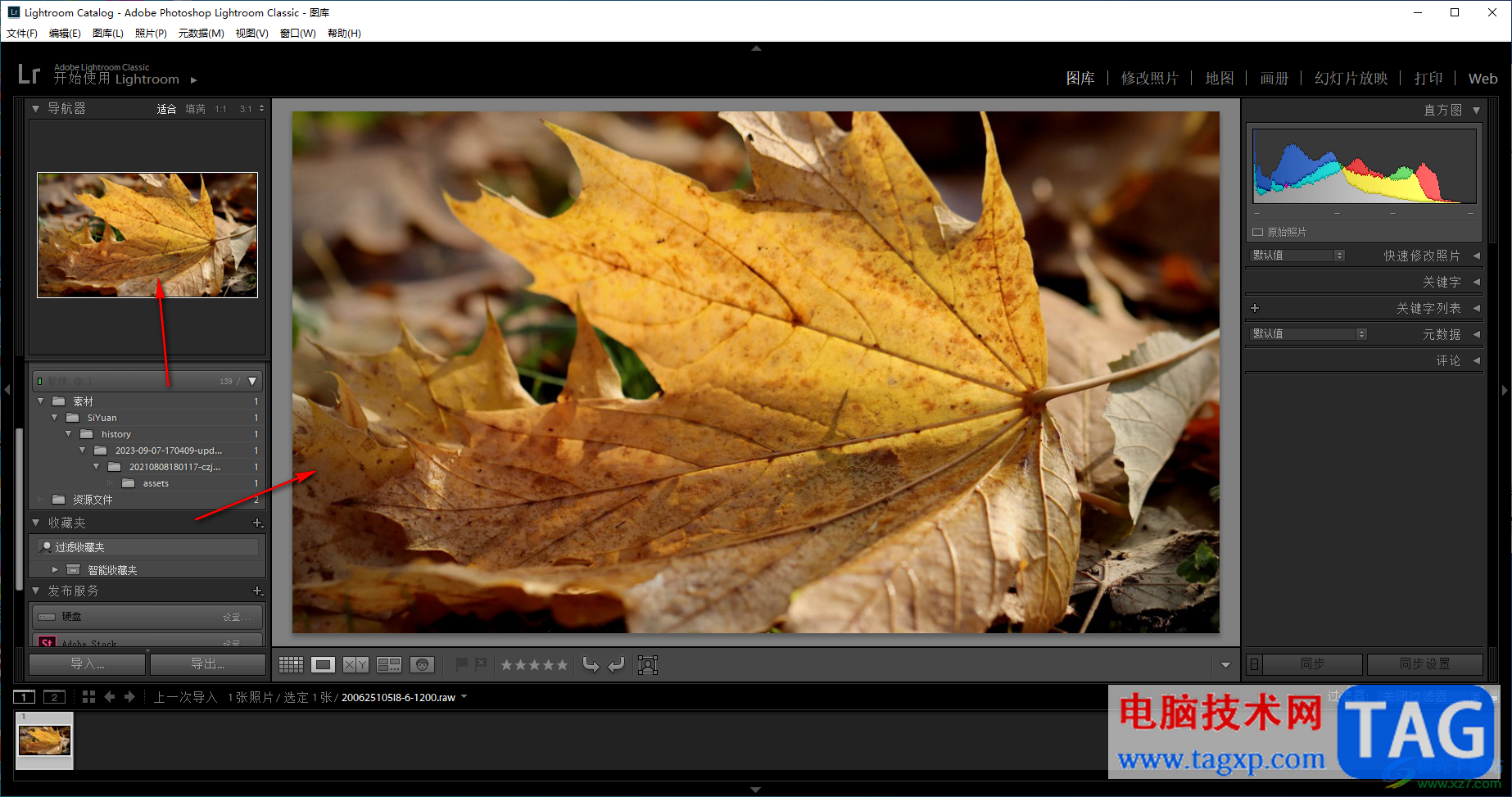The height and width of the screenshot is (797, 1512).
Task: Open the Edit (编辑) menu
Action: [x=65, y=34]
